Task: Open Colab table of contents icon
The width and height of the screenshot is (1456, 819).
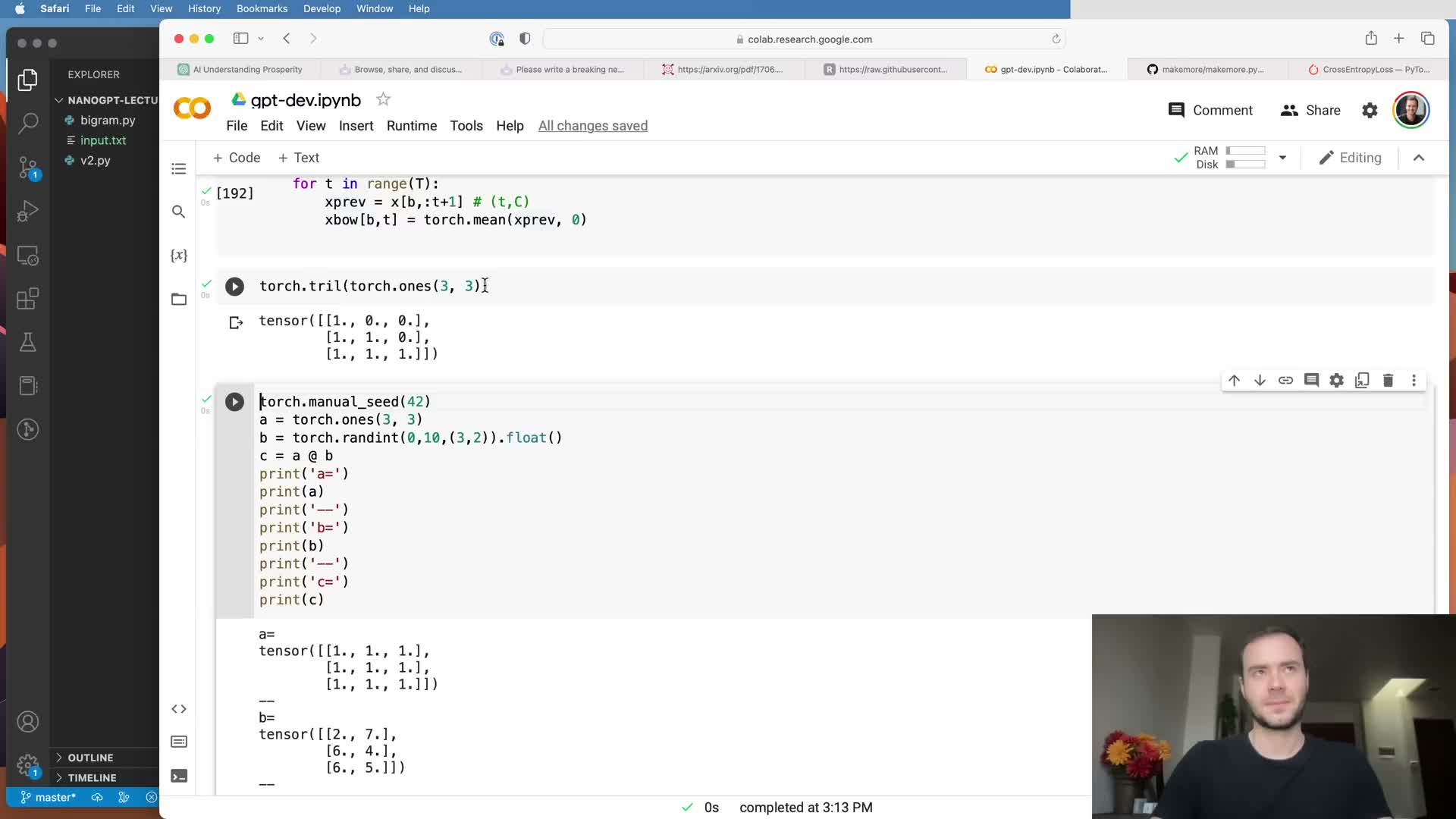Action: (179, 168)
